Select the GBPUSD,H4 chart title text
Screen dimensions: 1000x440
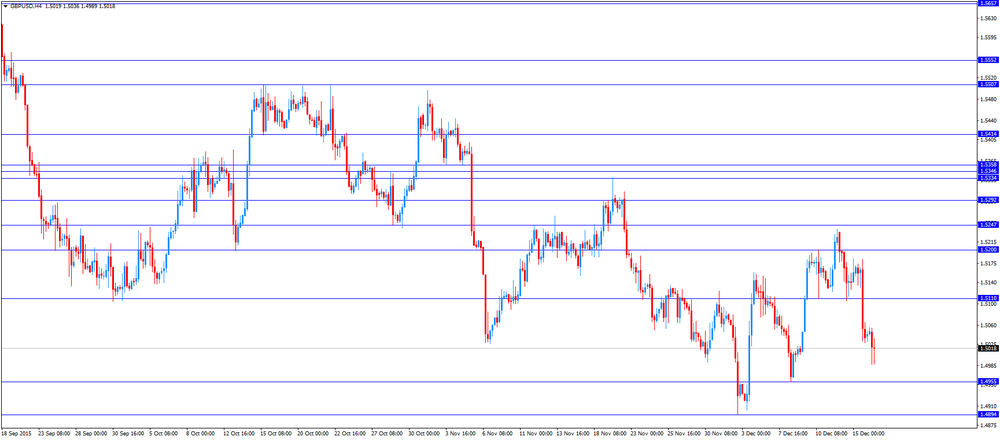click(27, 5)
